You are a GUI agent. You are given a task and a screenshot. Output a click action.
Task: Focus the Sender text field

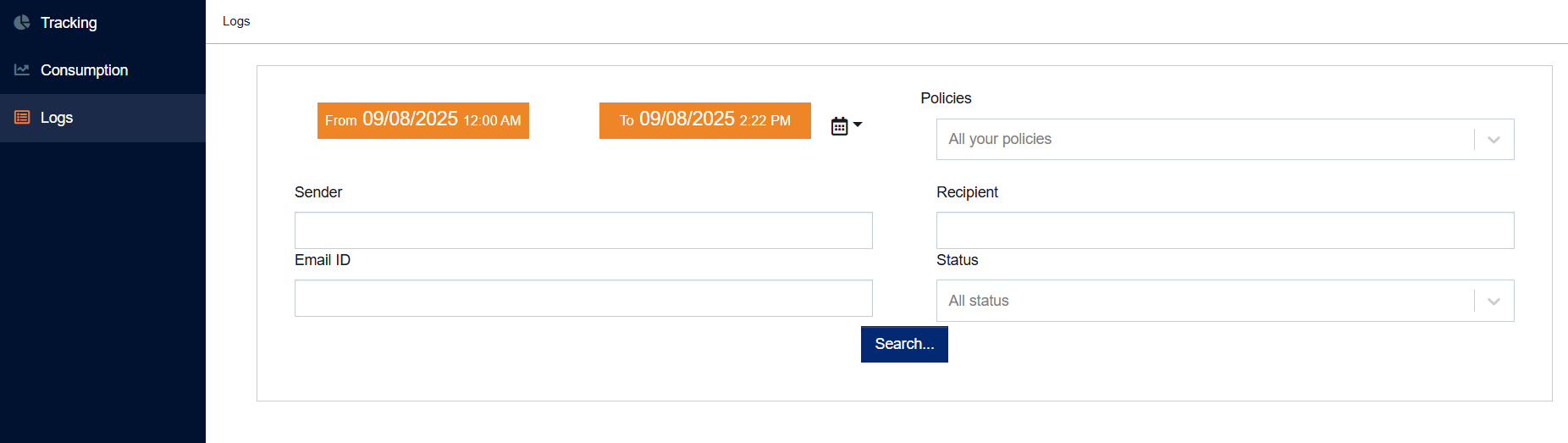[583, 230]
